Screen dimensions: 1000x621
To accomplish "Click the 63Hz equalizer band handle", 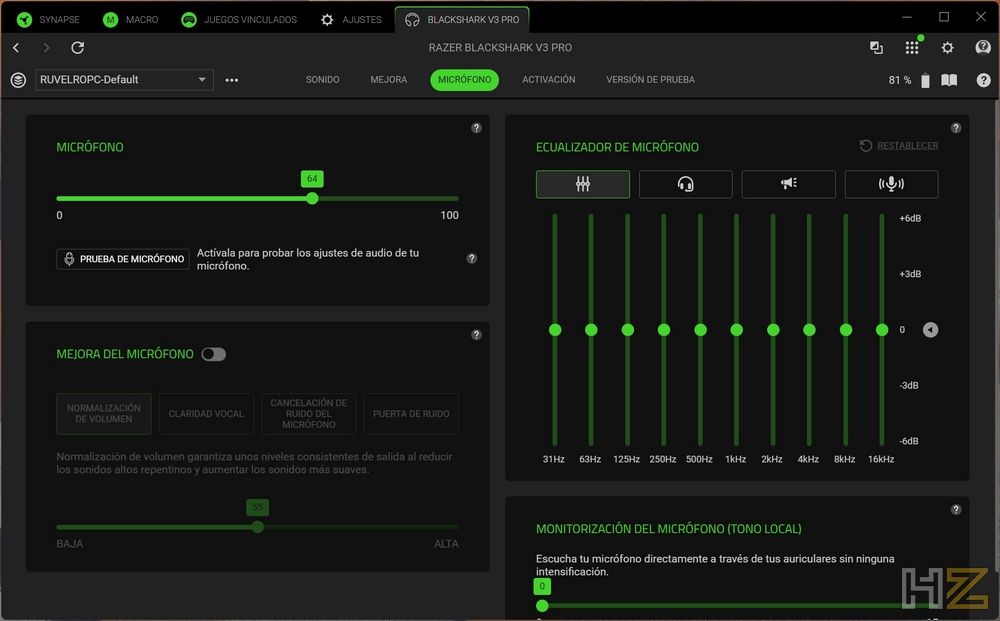I will pyautogui.click(x=591, y=330).
